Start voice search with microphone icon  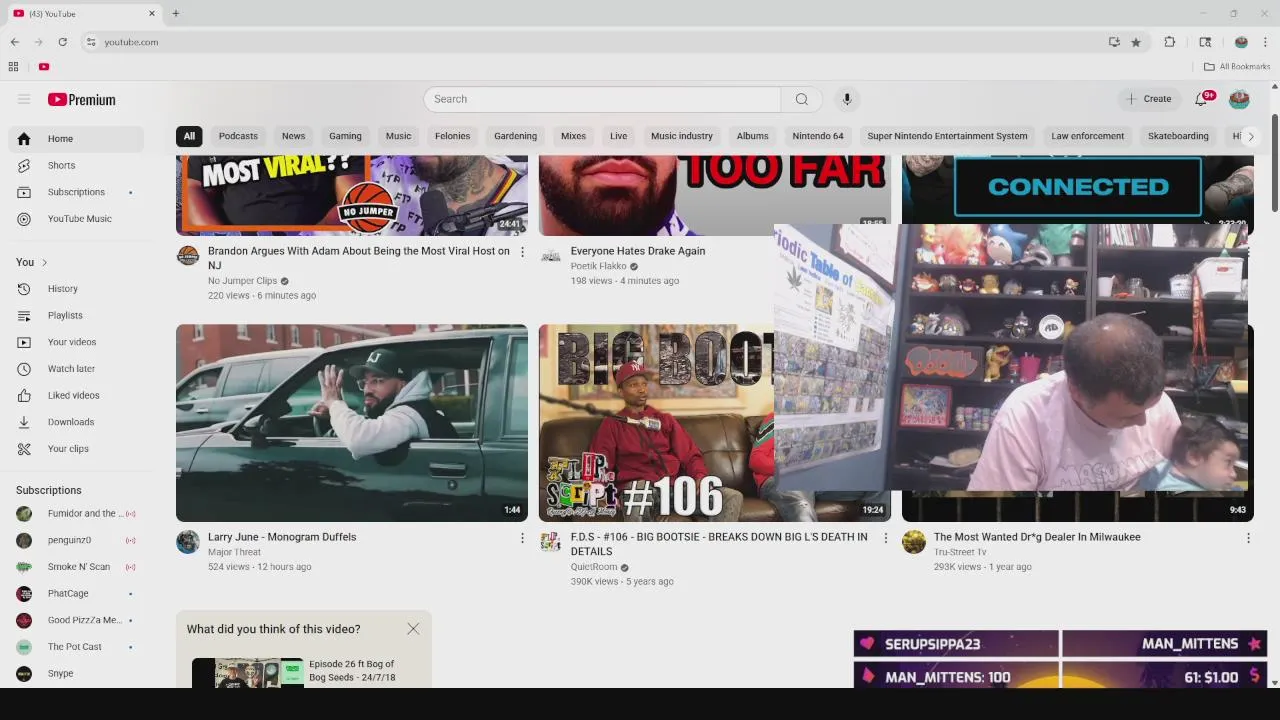847,99
